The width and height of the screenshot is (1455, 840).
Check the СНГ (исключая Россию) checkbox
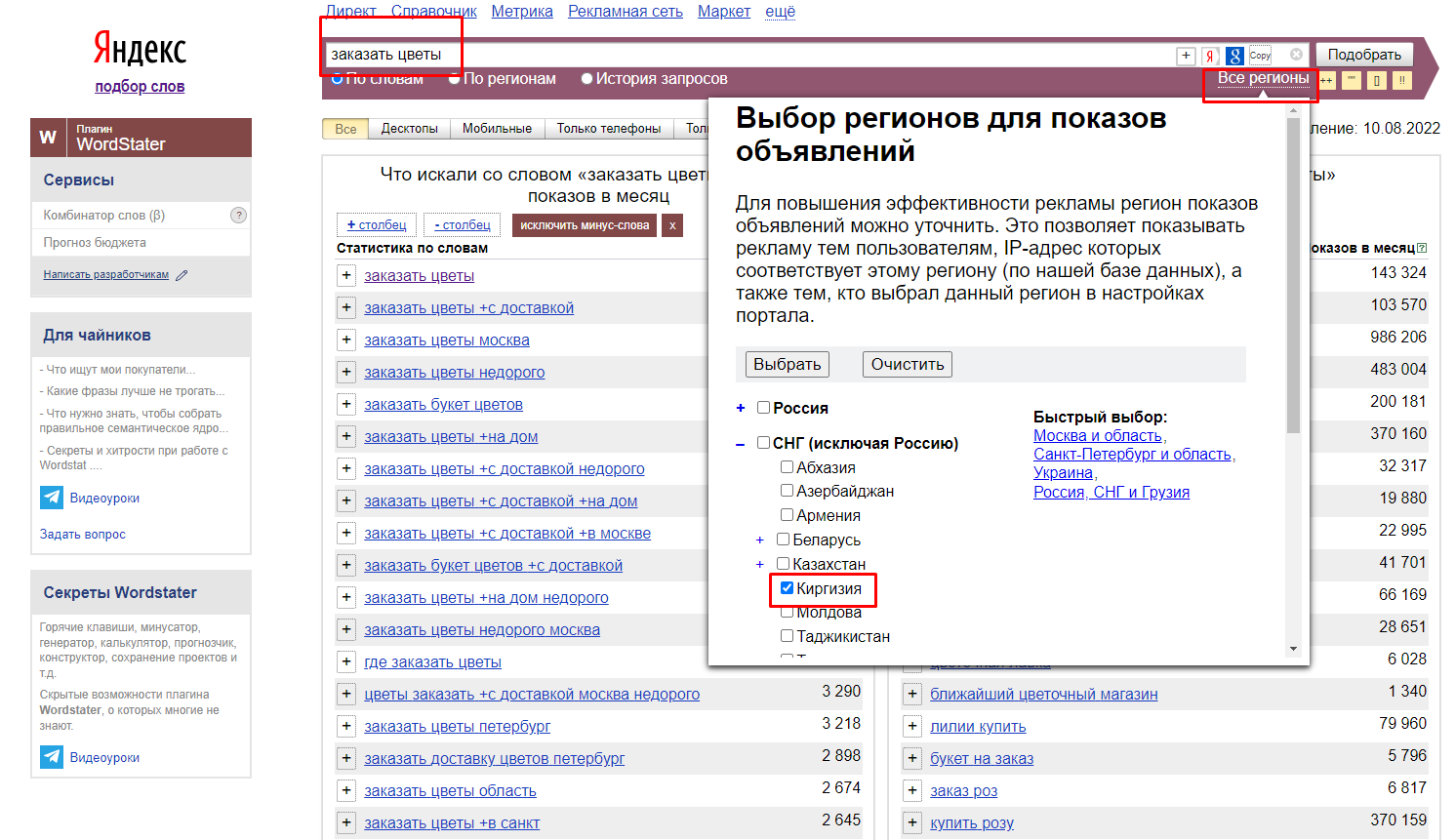point(764,443)
